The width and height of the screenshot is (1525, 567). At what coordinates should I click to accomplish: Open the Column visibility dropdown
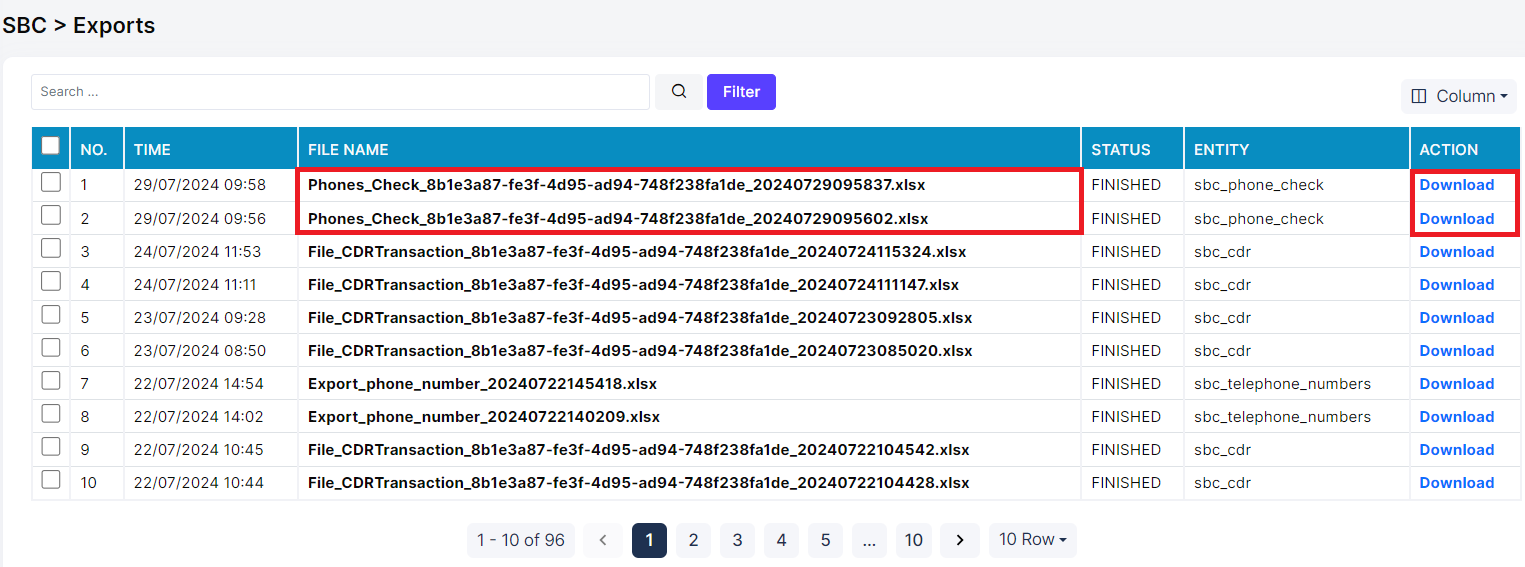pos(1459,96)
